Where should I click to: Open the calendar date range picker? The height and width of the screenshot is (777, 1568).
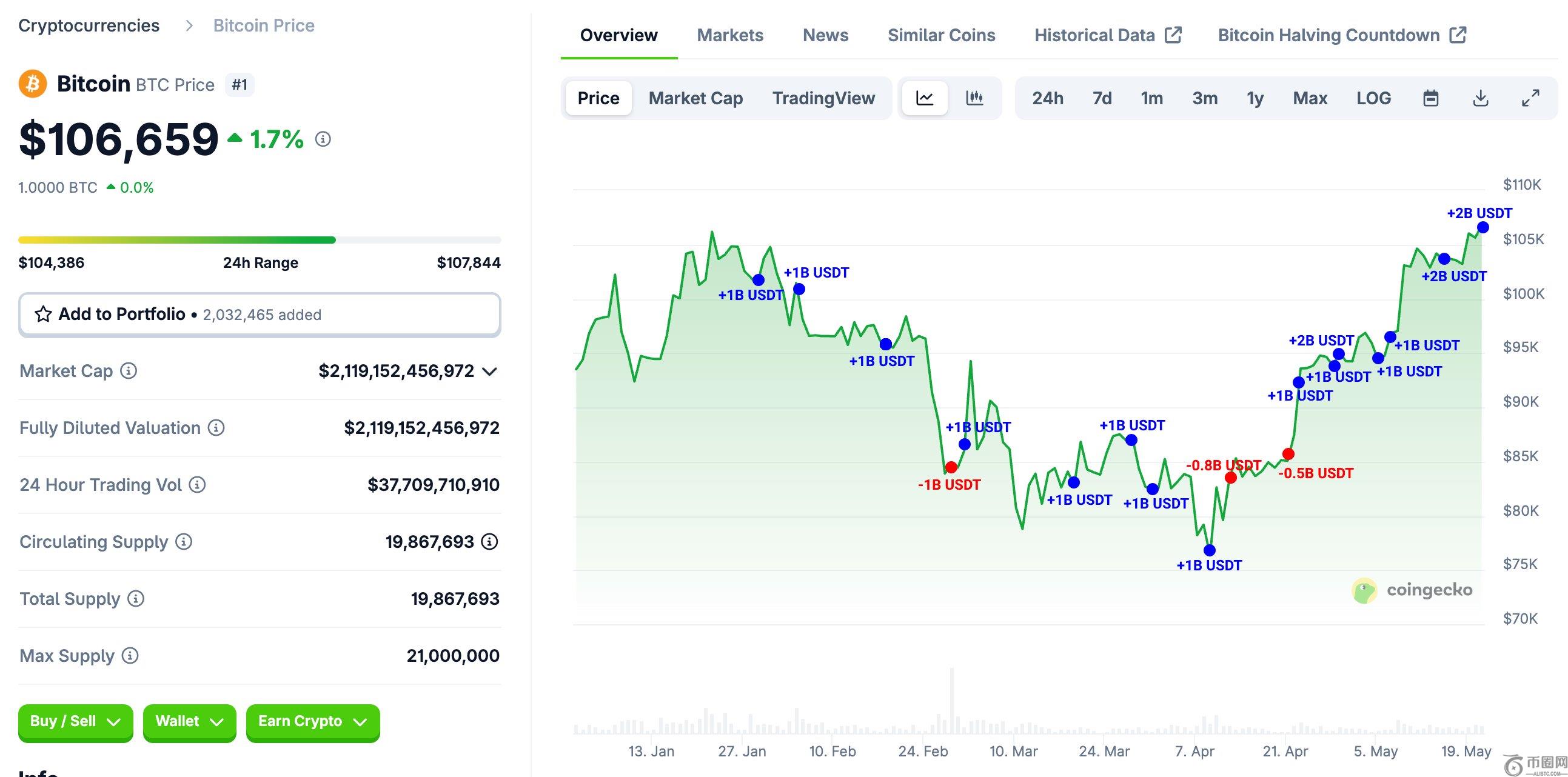tap(1430, 98)
